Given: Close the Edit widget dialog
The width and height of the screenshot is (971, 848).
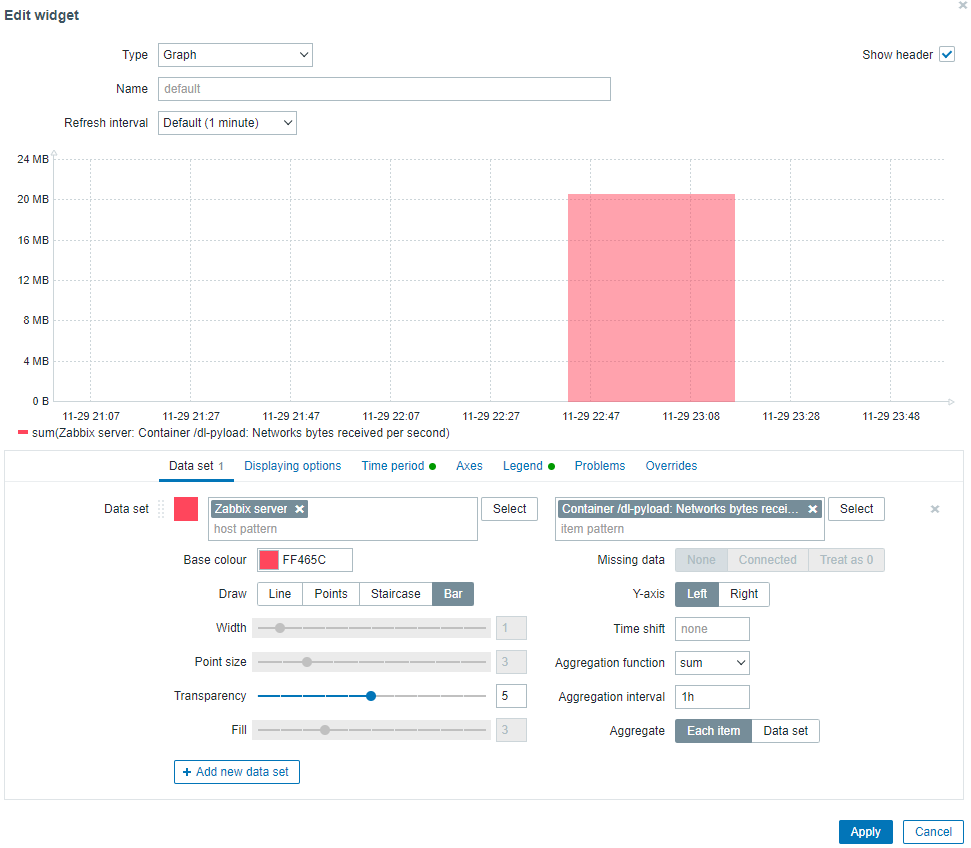Looking at the screenshot, I should point(963,4).
